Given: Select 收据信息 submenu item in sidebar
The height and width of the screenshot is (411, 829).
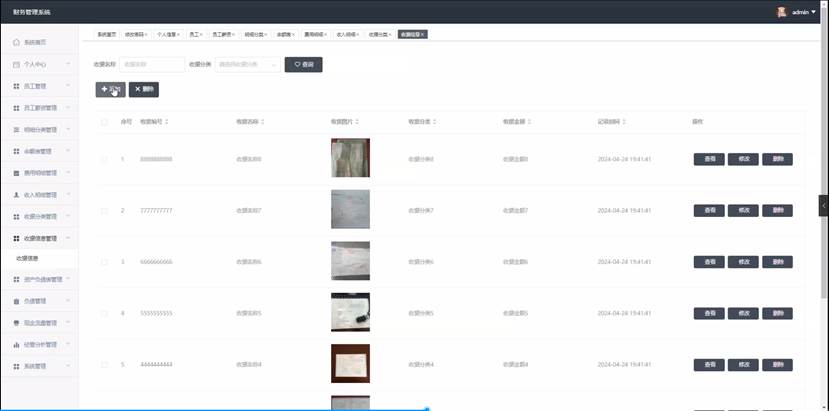Looking at the screenshot, I should [x=39, y=259].
